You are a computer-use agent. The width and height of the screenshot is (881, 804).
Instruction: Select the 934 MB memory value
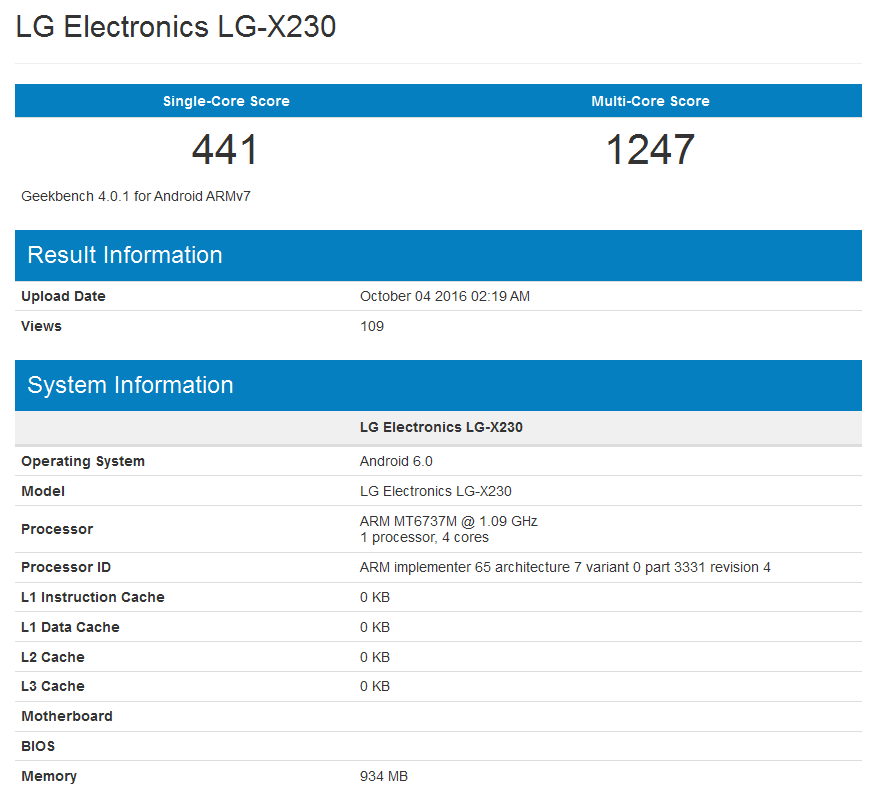tap(384, 776)
